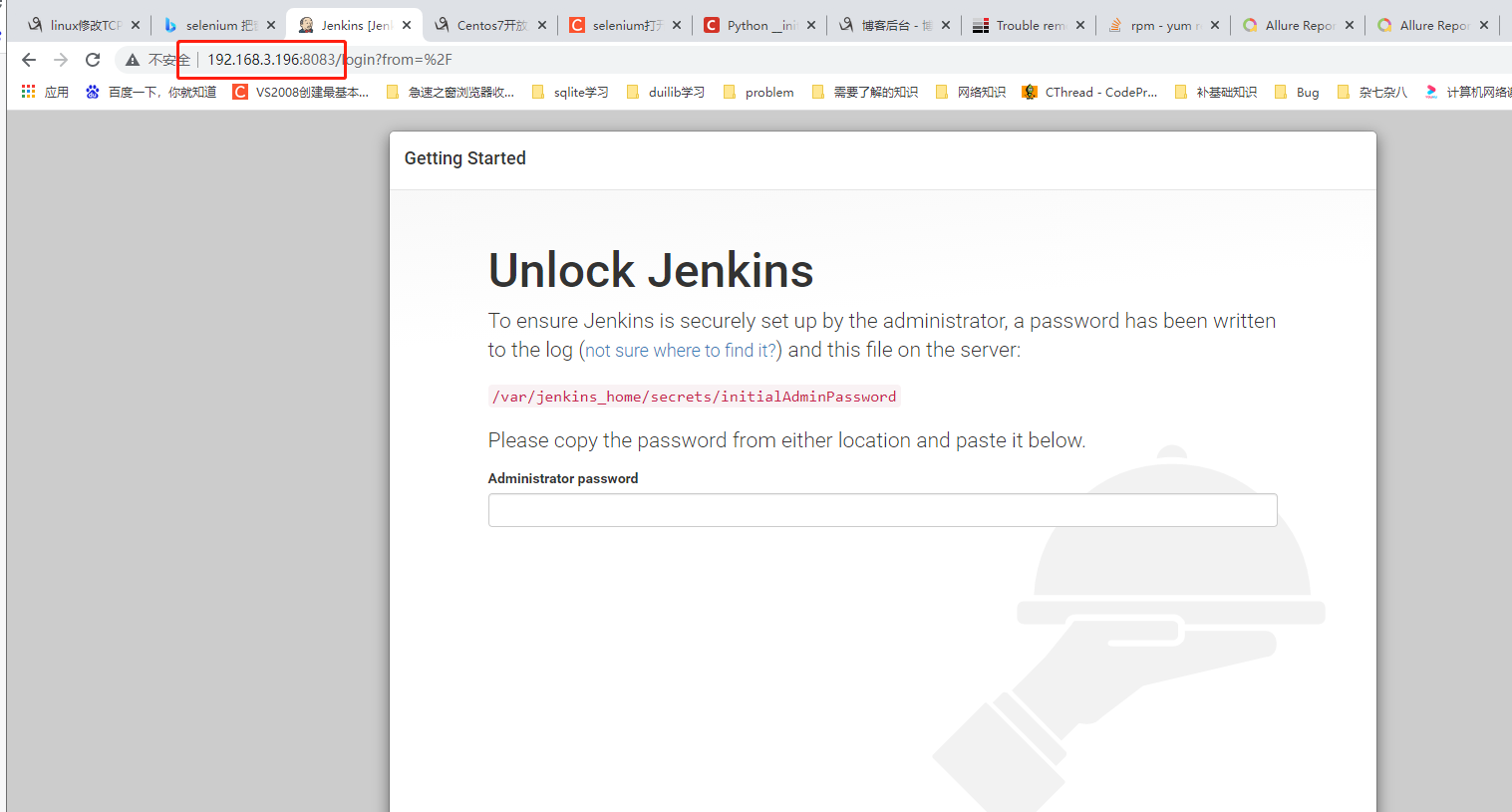The image size is (1512, 812).
Task: Click the Administrator password label
Action: (x=563, y=478)
